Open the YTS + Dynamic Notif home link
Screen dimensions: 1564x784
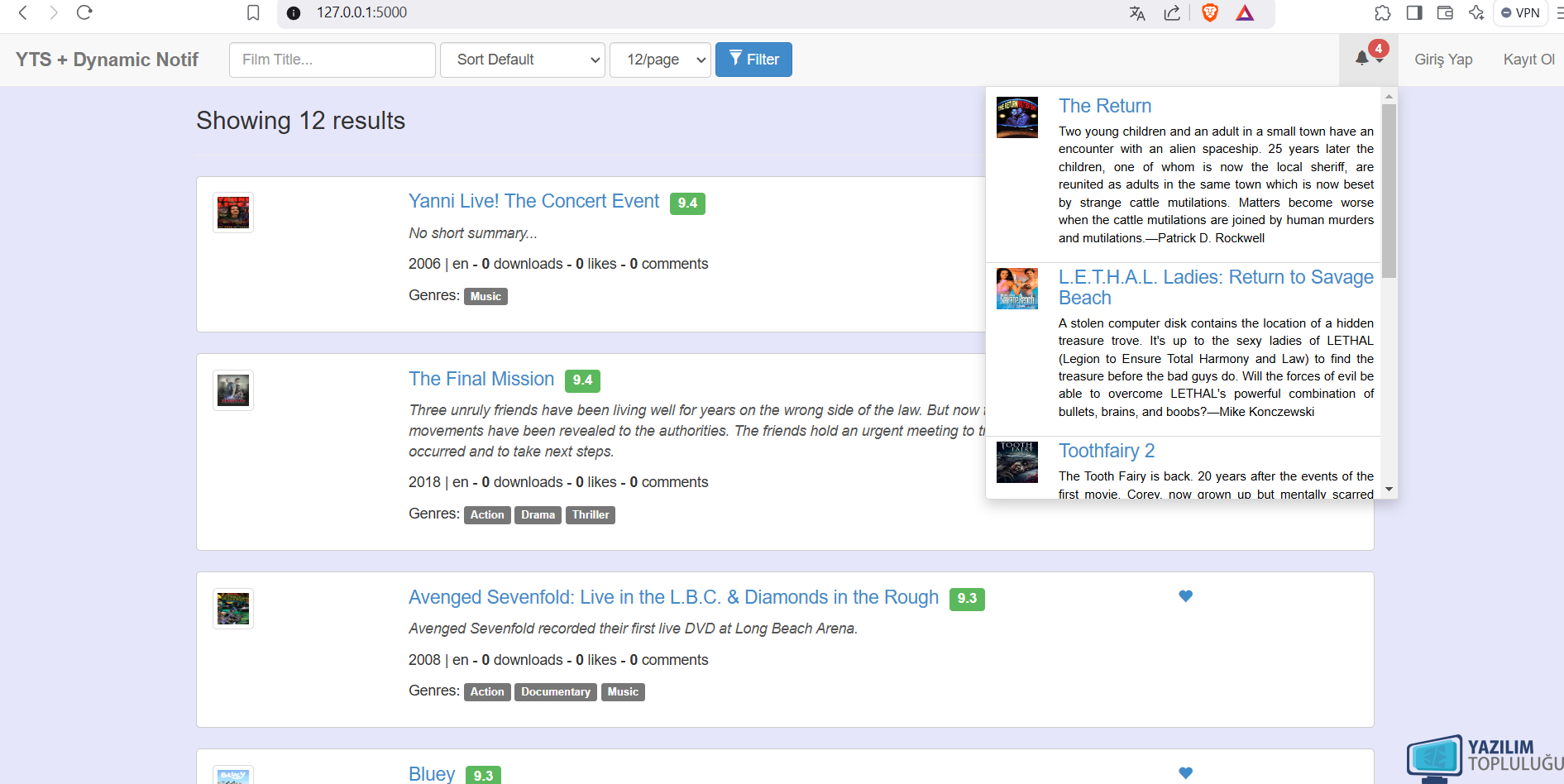pyautogui.click(x=107, y=60)
